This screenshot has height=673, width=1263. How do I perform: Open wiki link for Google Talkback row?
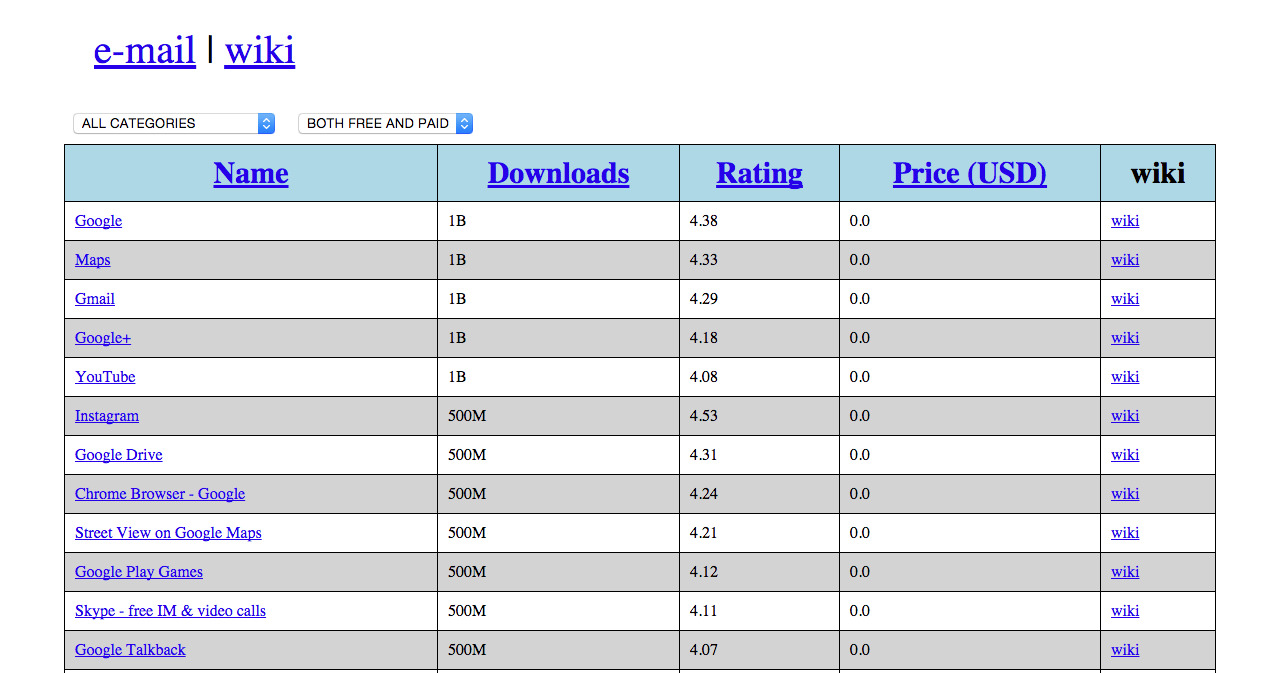[x=1124, y=650]
